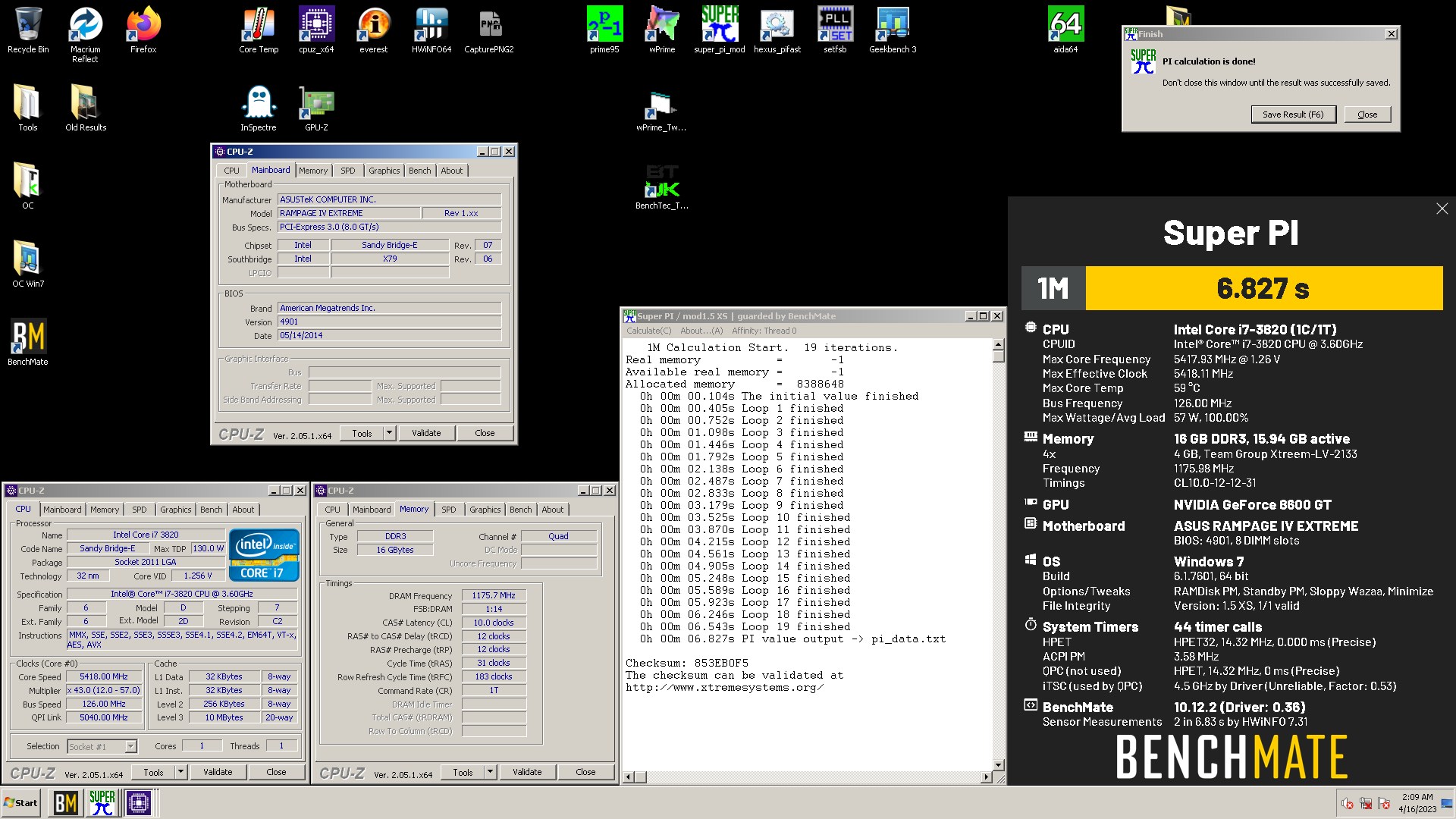
Task: Click the taskbar clock showing 2:09 AM
Action: tap(1417, 803)
